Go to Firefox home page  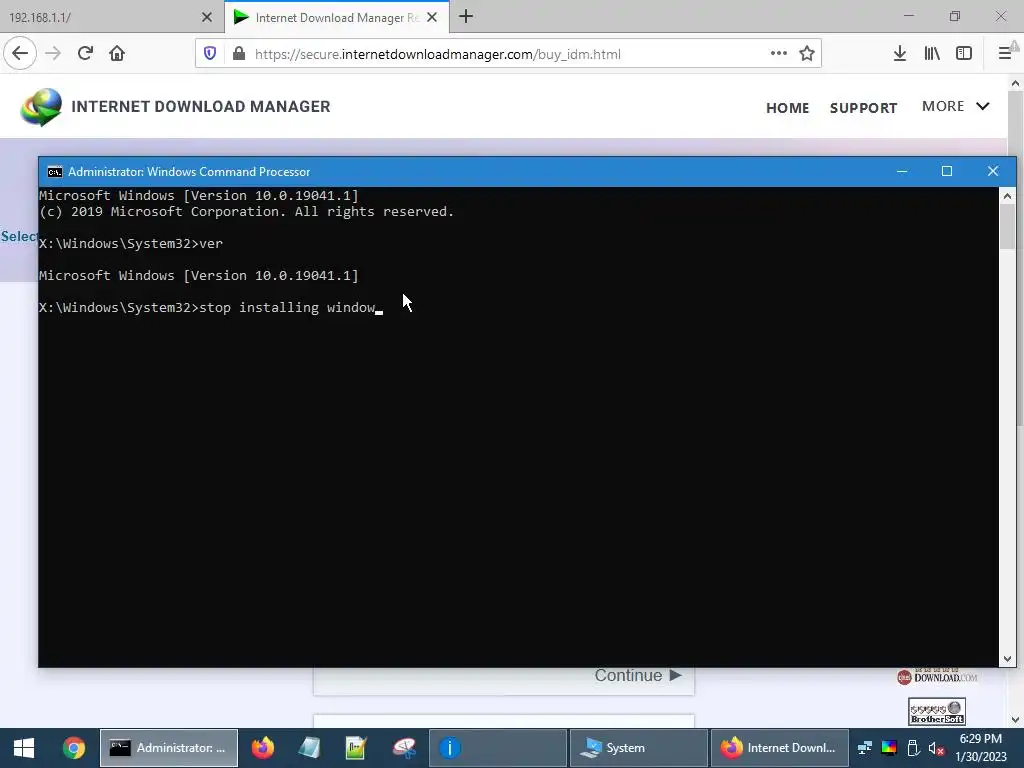pyautogui.click(x=117, y=54)
